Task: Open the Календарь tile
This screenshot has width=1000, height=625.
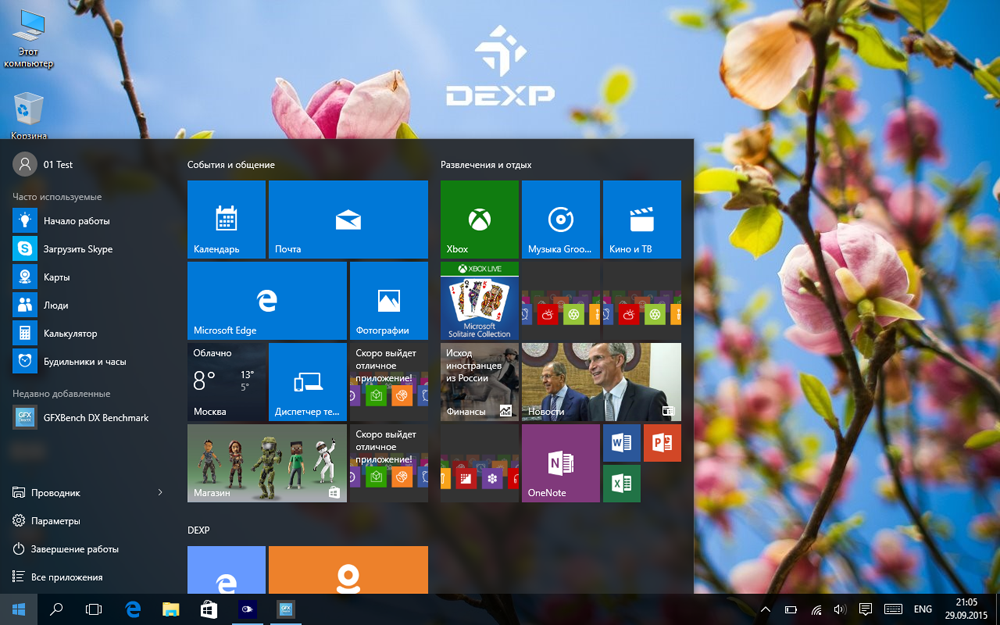Action: pos(226,219)
